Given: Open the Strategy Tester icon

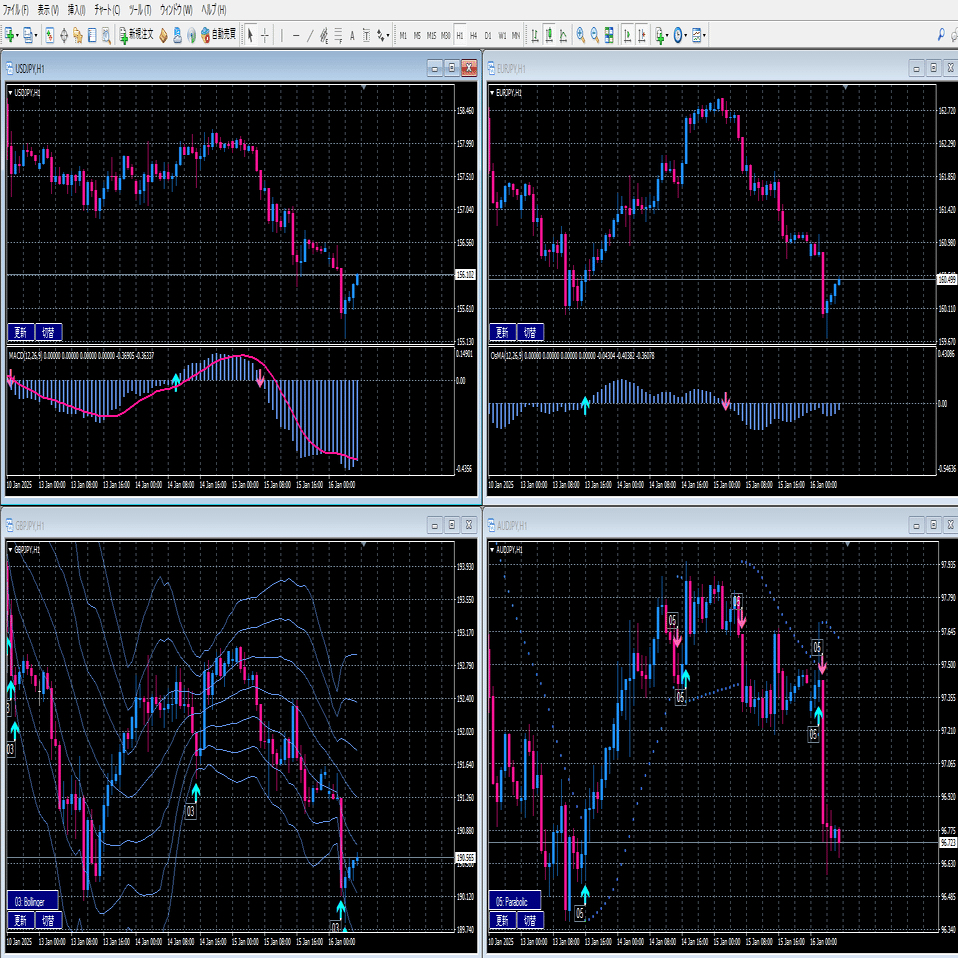Looking at the screenshot, I should pyautogui.click(x=106, y=35).
